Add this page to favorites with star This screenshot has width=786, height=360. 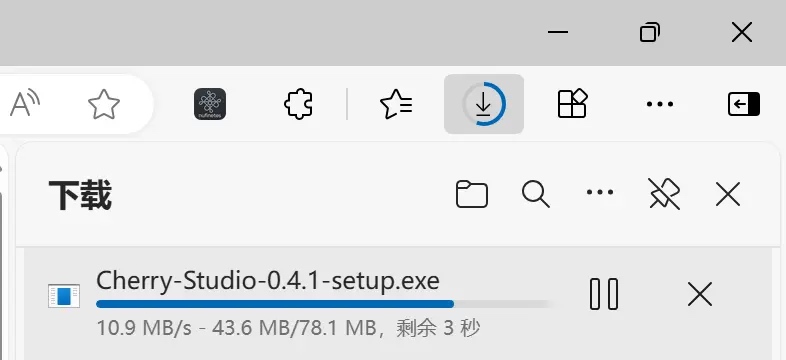coord(104,104)
